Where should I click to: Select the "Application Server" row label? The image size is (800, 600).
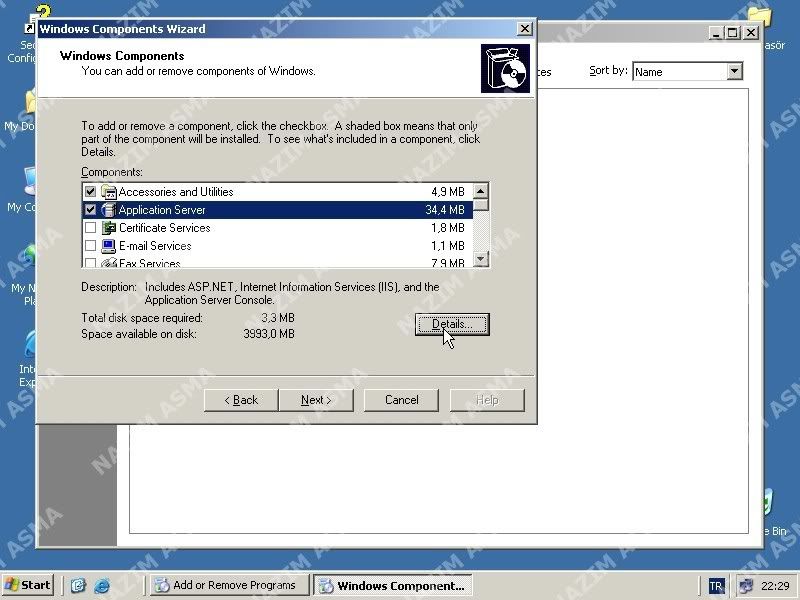[162, 210]
